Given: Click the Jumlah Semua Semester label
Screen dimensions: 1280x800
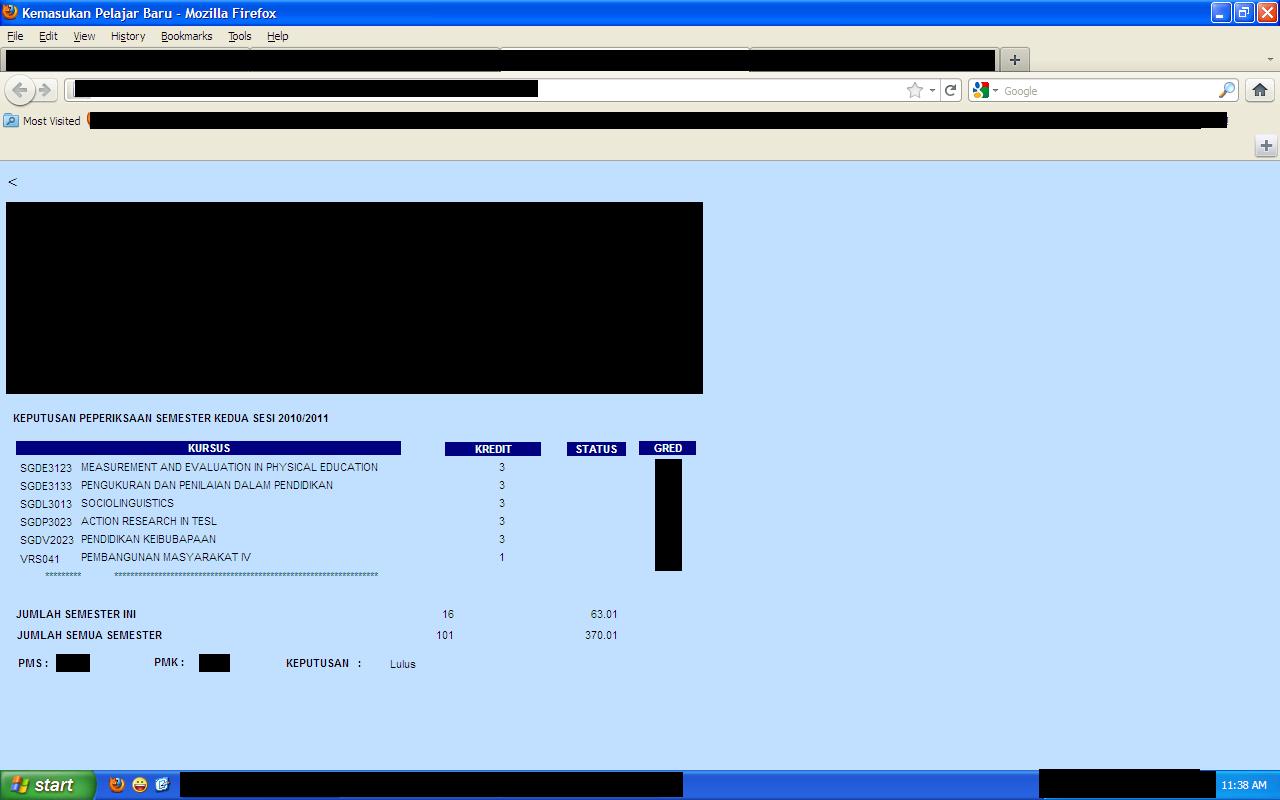Looking at the screenshot, I should pyautogui.click(x=89, y=635).
